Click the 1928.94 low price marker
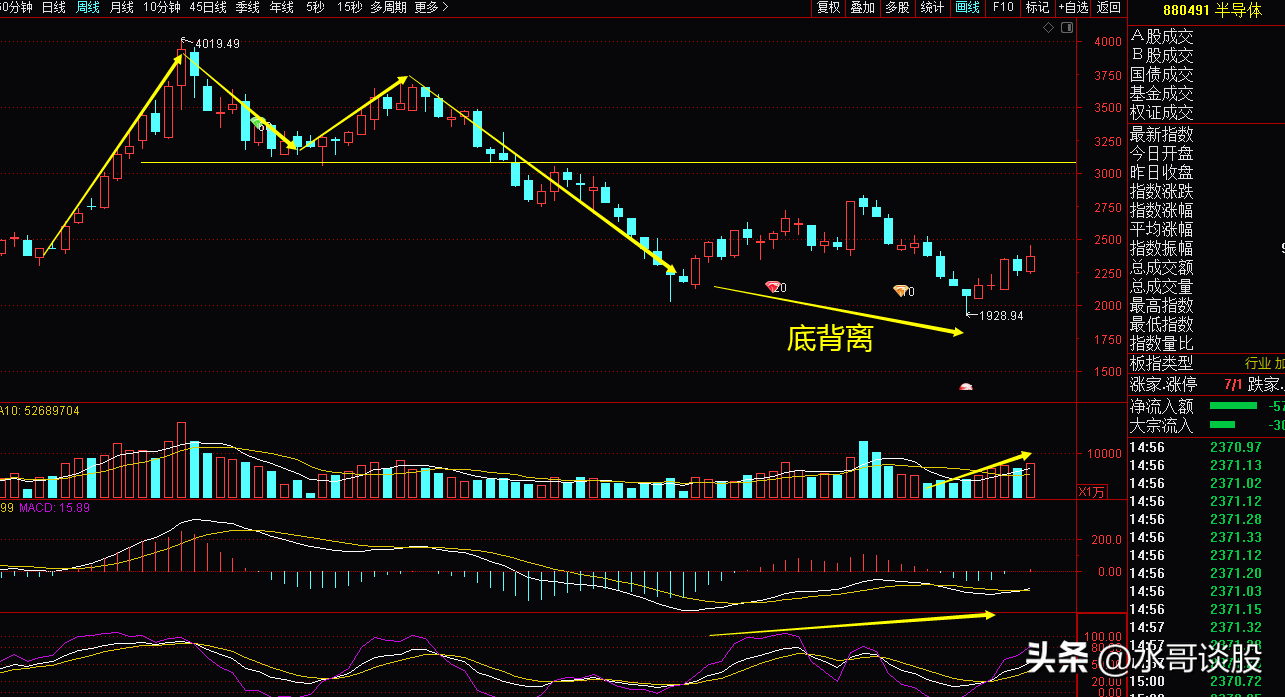The image size is (1285, 697). click(x=1000, y=315)
